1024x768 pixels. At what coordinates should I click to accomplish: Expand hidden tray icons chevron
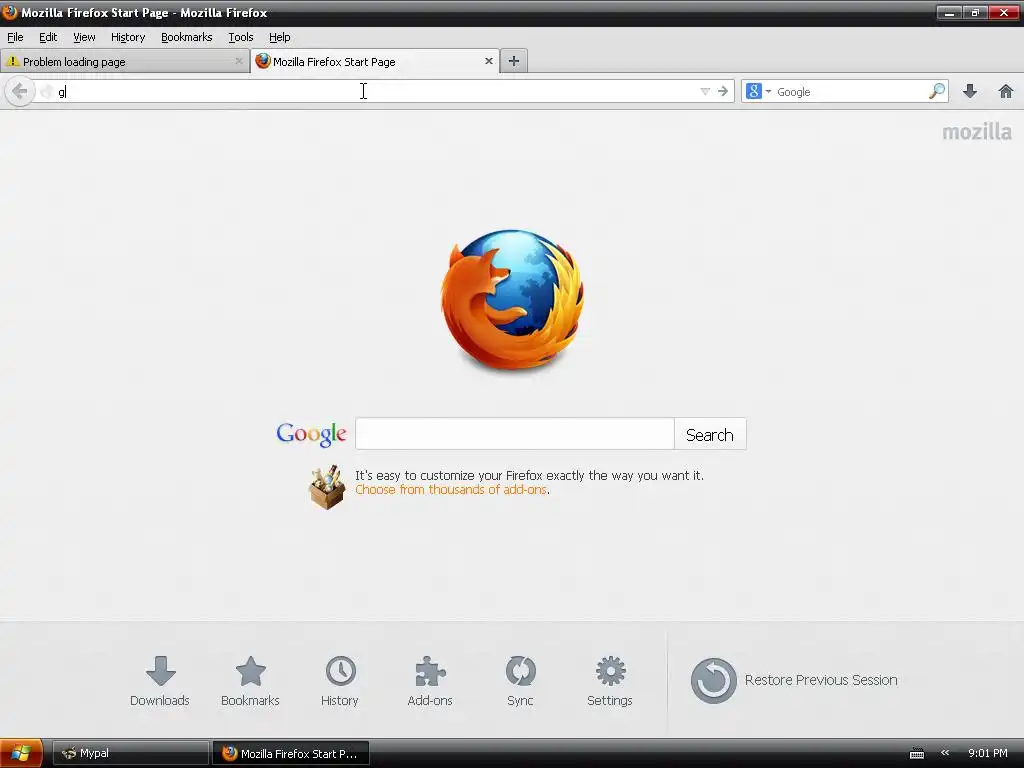[x=945, y=753]
